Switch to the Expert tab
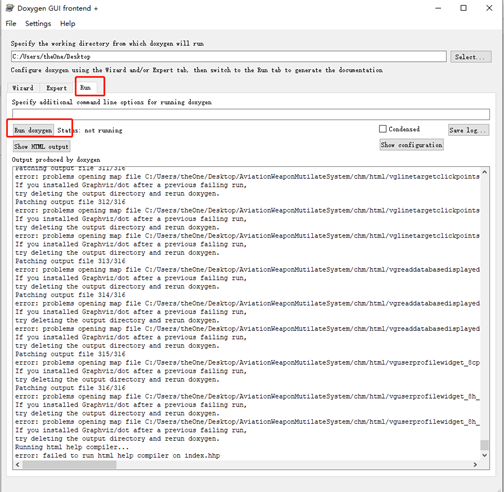The image size is (504, 492). (56, 88)
